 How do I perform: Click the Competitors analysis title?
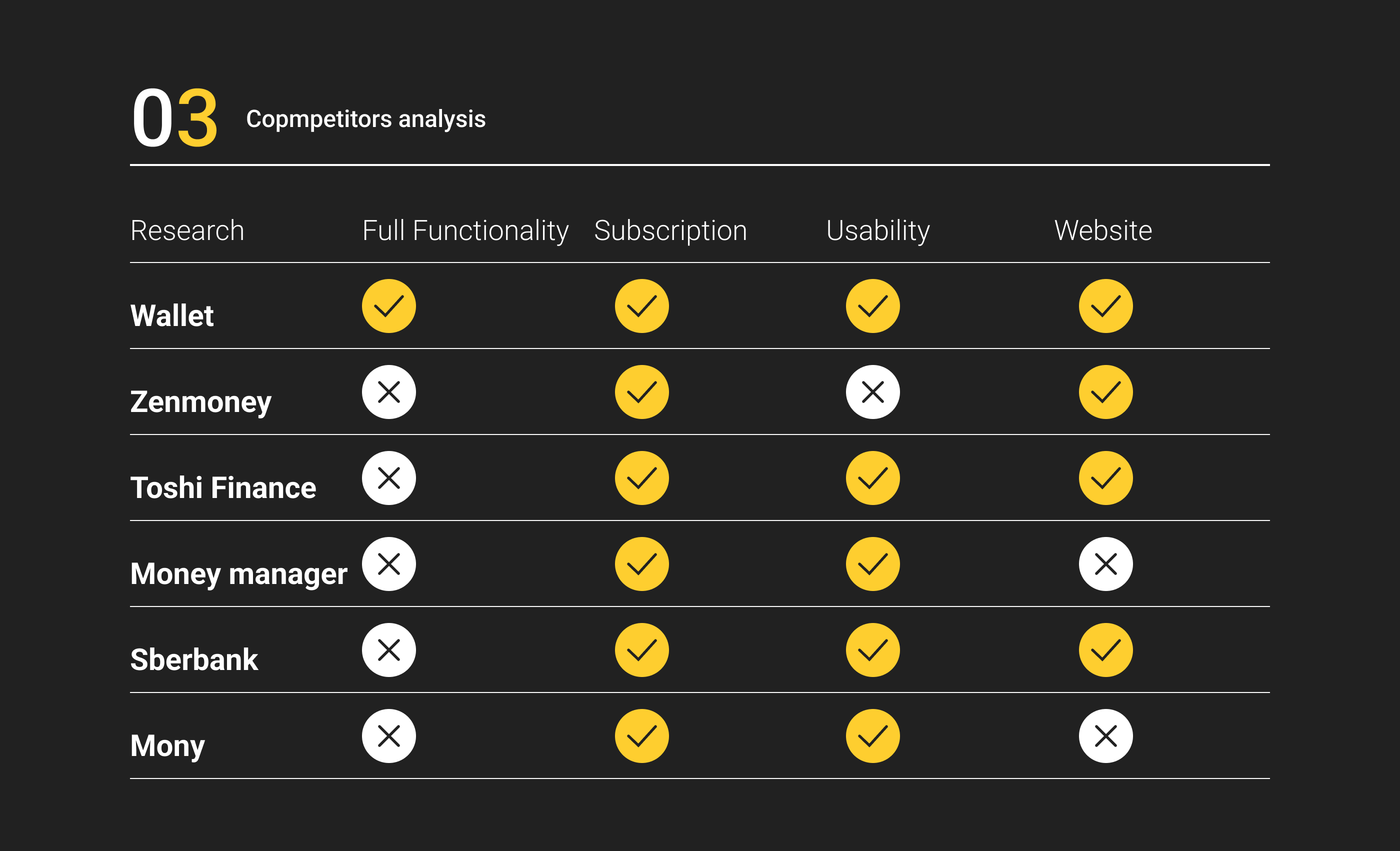click(x=365, y=118)
